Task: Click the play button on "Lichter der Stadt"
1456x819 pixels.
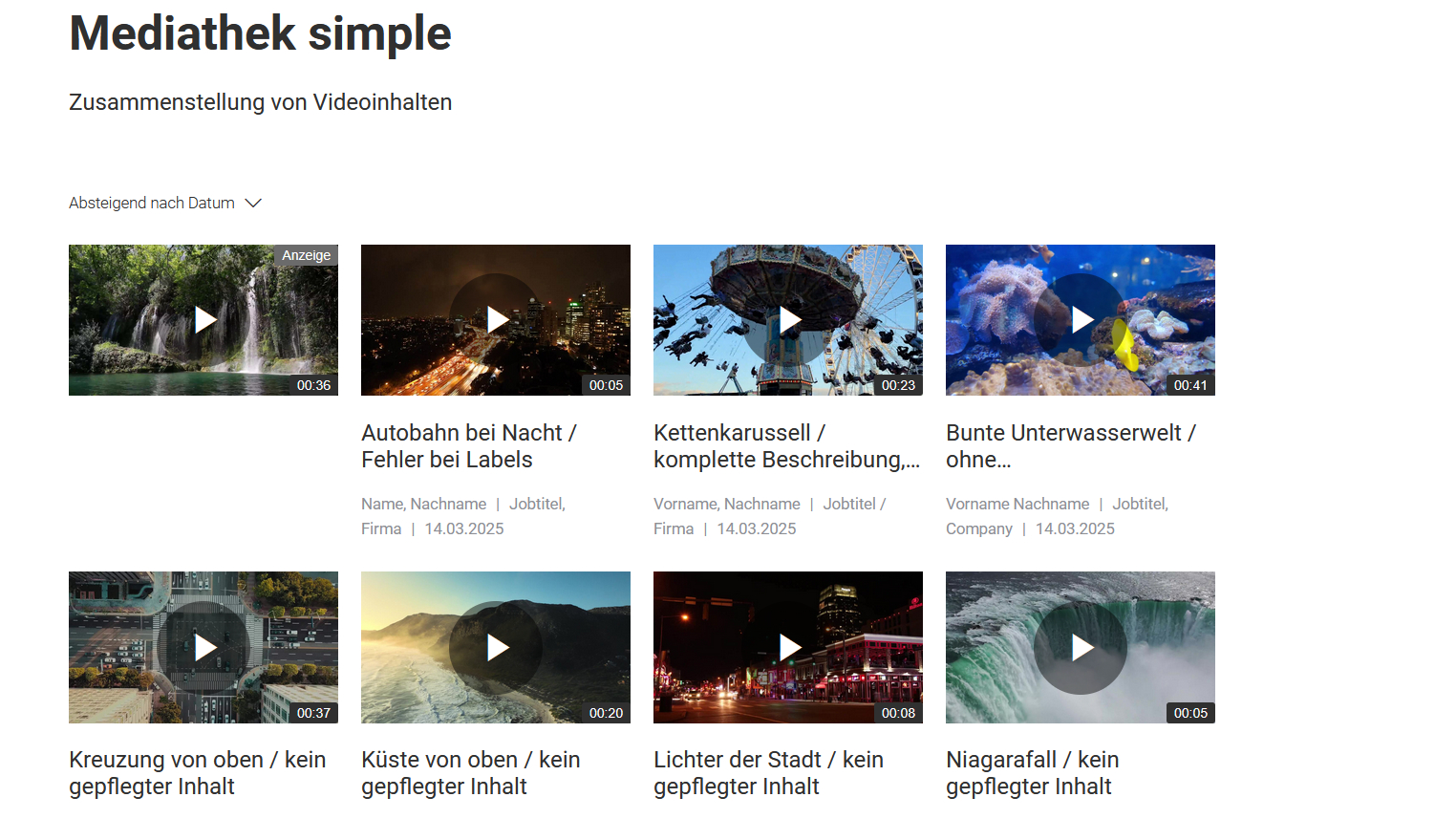Action: pyautogui.click(x=788, y=647)
